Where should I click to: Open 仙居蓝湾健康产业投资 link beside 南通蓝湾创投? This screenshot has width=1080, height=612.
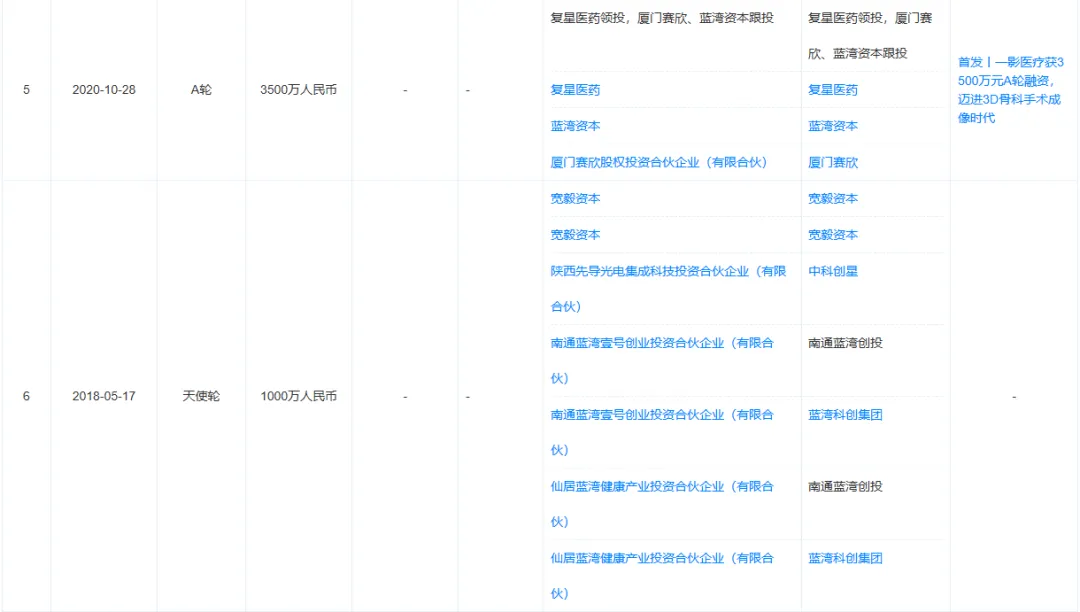662,503
